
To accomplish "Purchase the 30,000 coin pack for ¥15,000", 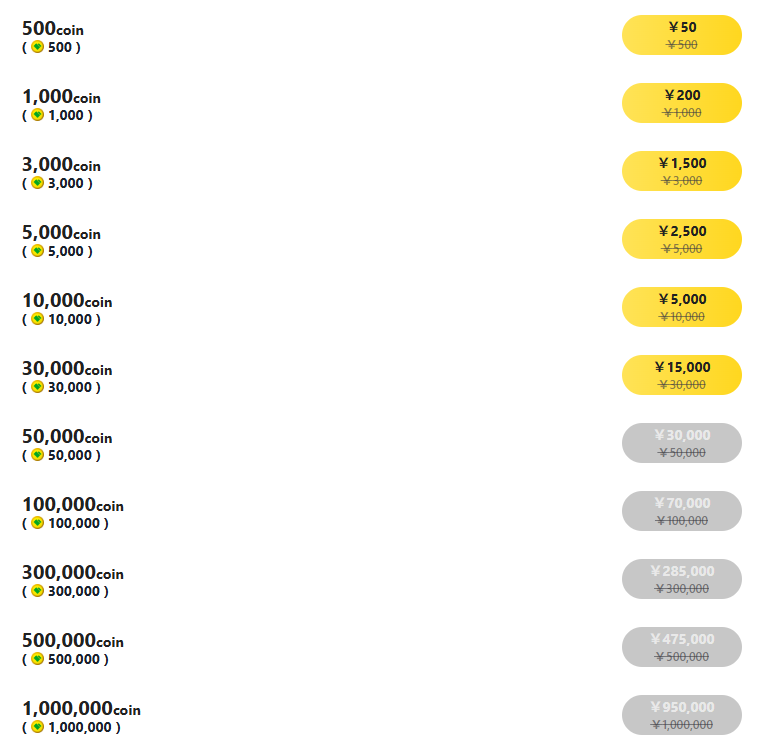I will tap(682, 375).
